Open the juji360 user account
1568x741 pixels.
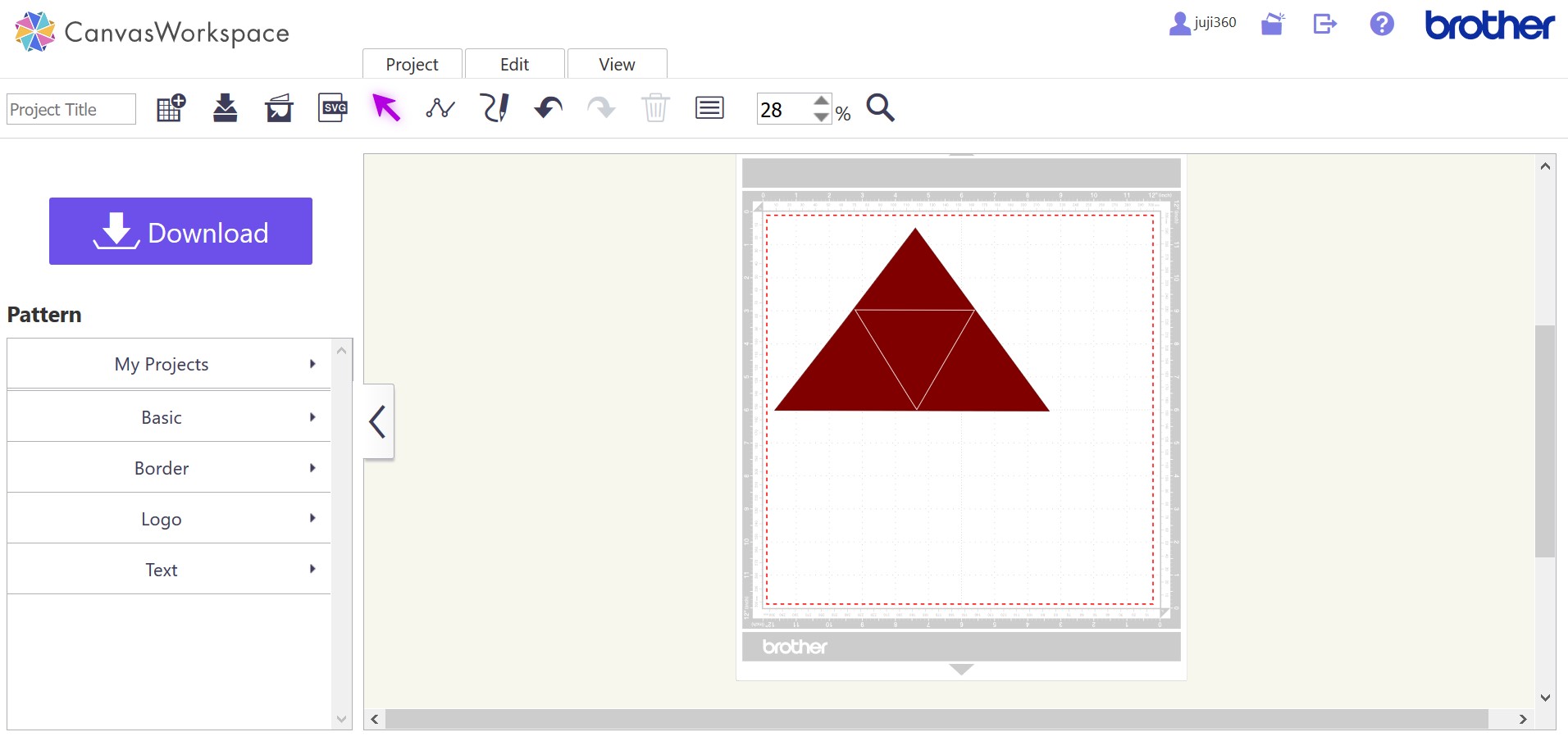coord(1202,23)
